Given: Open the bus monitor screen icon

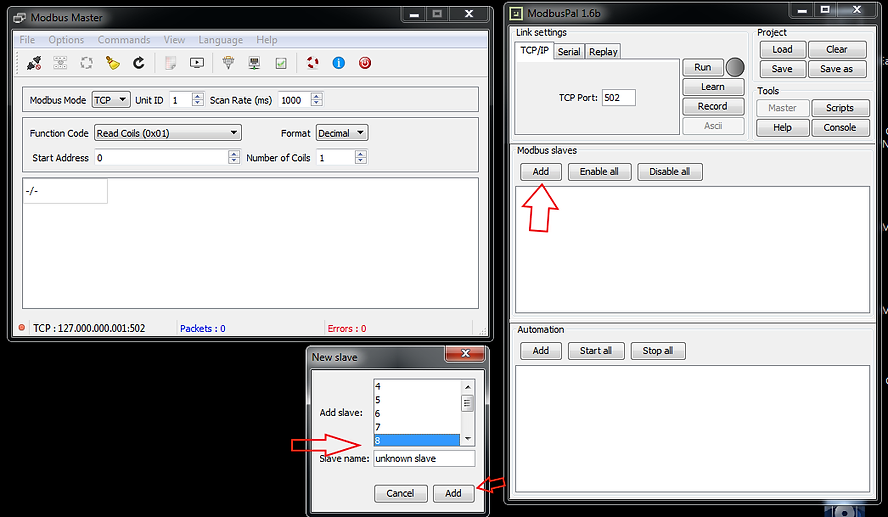Looking at the screenshot, I should (x=197, y=63).
